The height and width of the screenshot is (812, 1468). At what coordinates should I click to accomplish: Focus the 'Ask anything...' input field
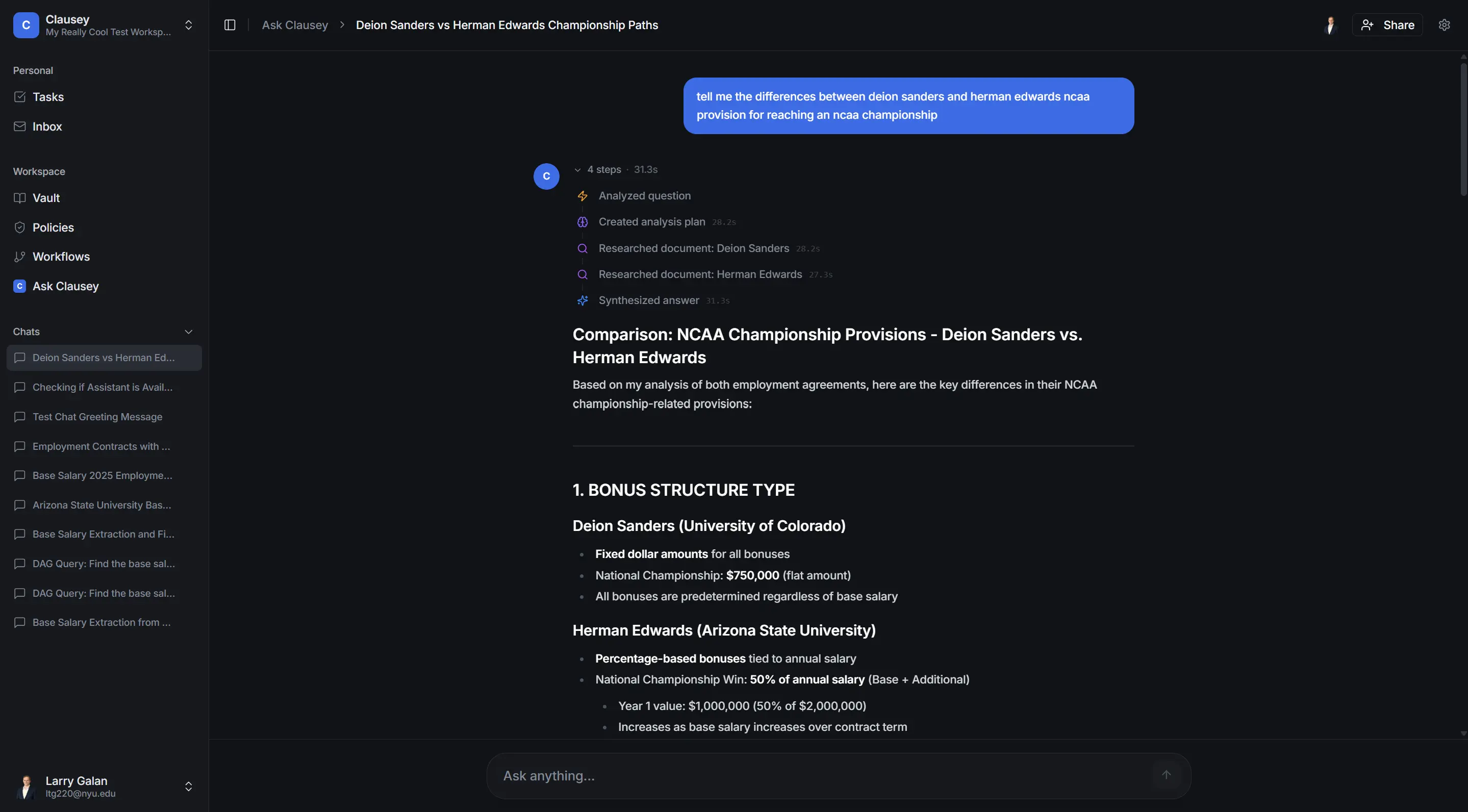click(x=821, y=775)
